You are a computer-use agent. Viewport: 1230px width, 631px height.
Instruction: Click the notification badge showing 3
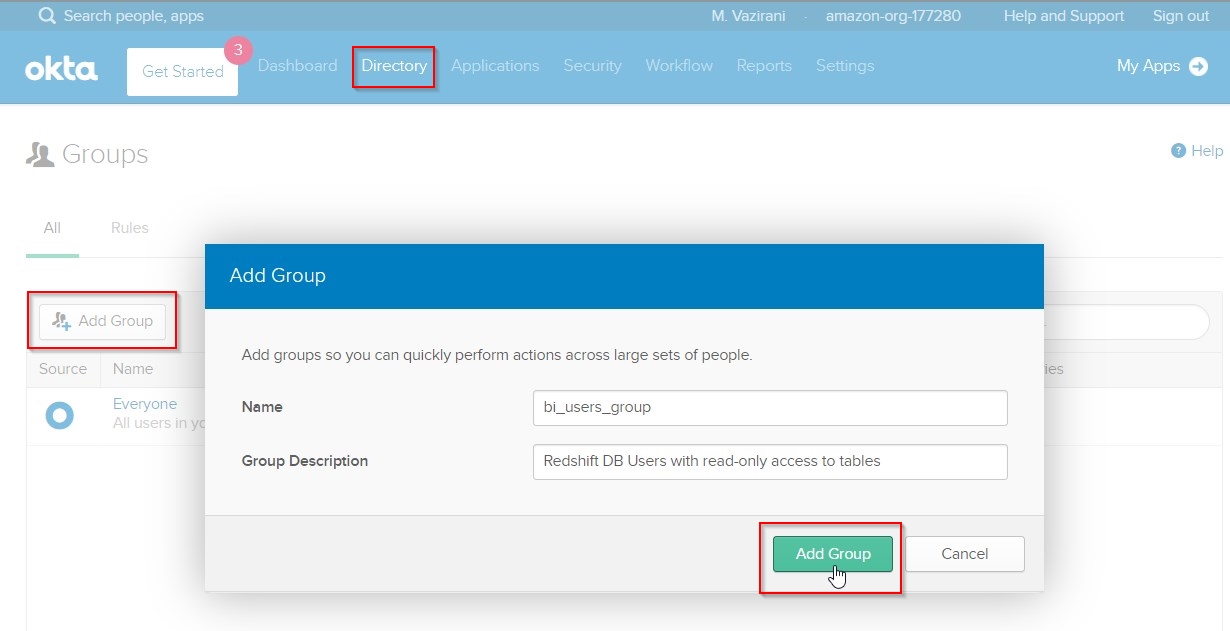(238, 50)
